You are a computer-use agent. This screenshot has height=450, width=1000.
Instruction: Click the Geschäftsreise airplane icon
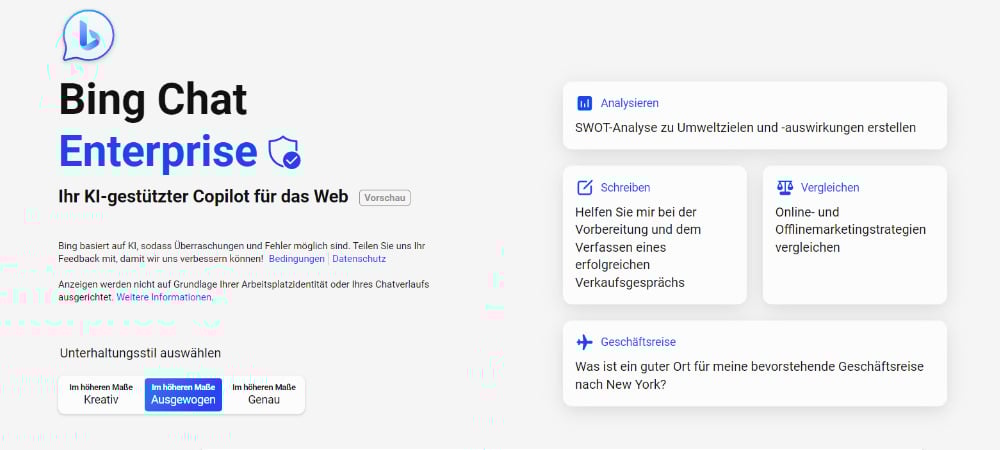[x=584, y=342]
